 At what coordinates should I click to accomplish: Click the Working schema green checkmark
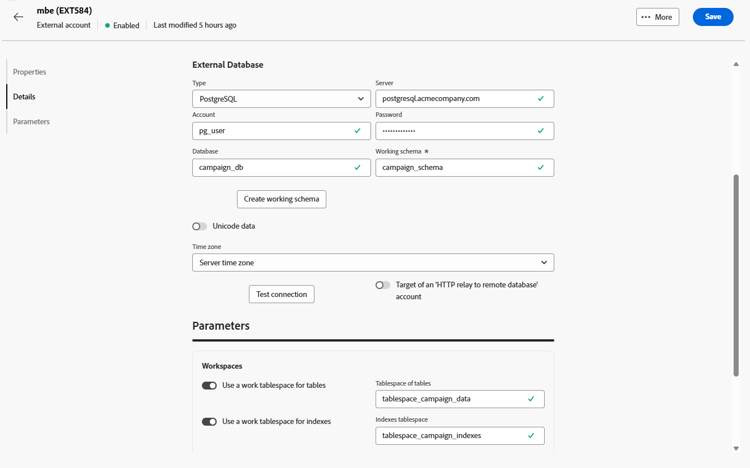point(541,168)
